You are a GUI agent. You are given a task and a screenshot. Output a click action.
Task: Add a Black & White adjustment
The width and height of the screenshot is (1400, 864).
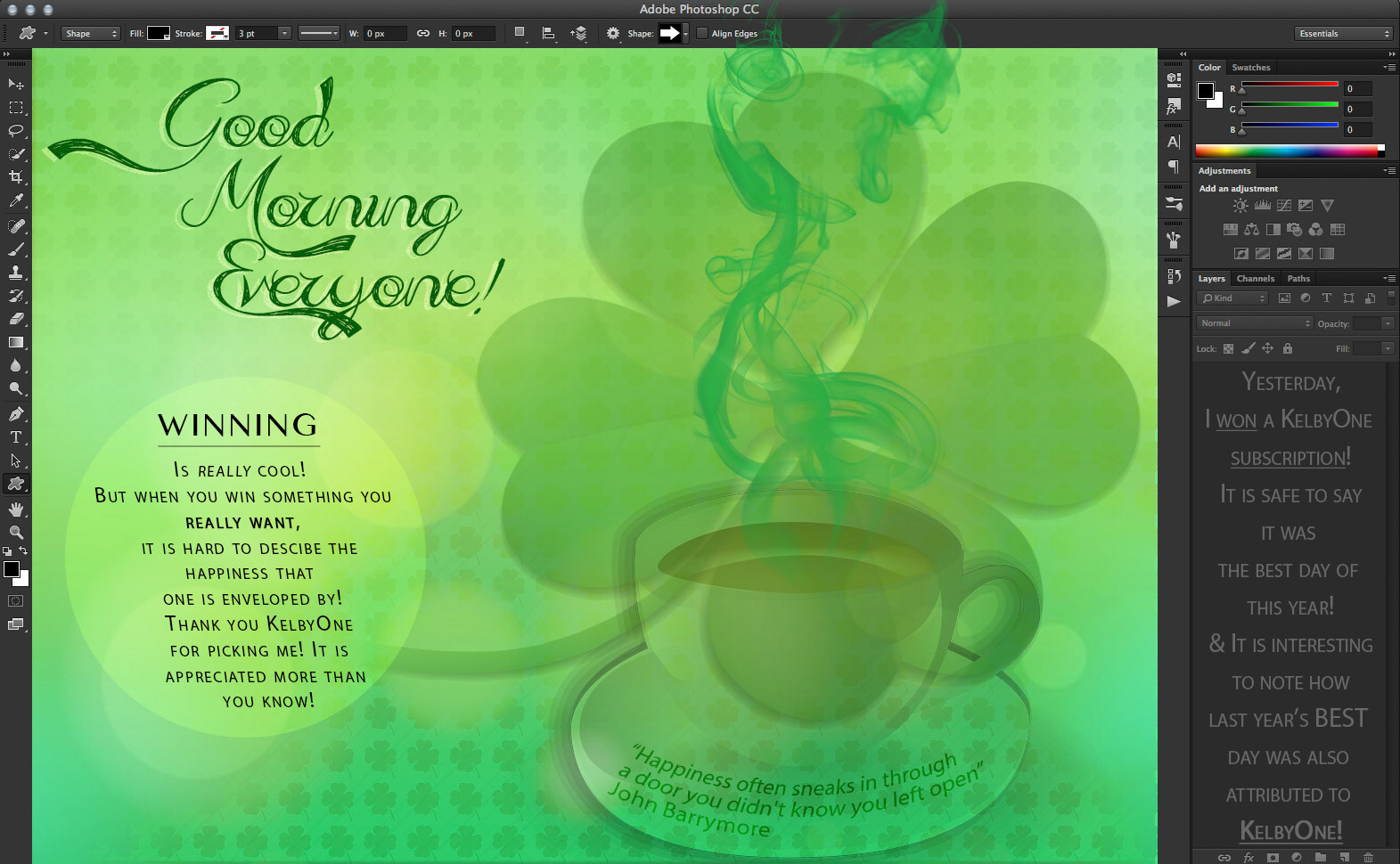pyautogui.click(x=1273, y=230)
